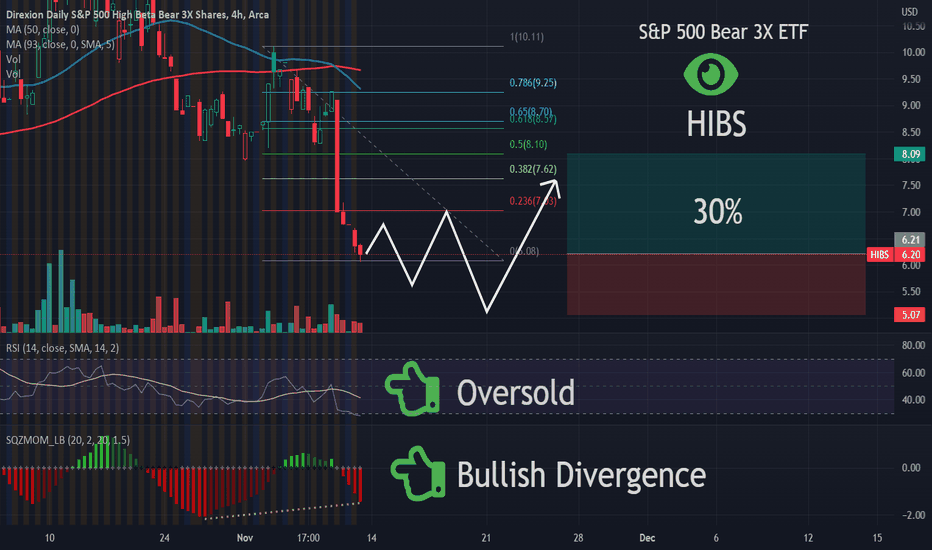Click the red '6.20' last price tag
The height and width of the screenshot is (550, 932).
(x=909, y=254)
